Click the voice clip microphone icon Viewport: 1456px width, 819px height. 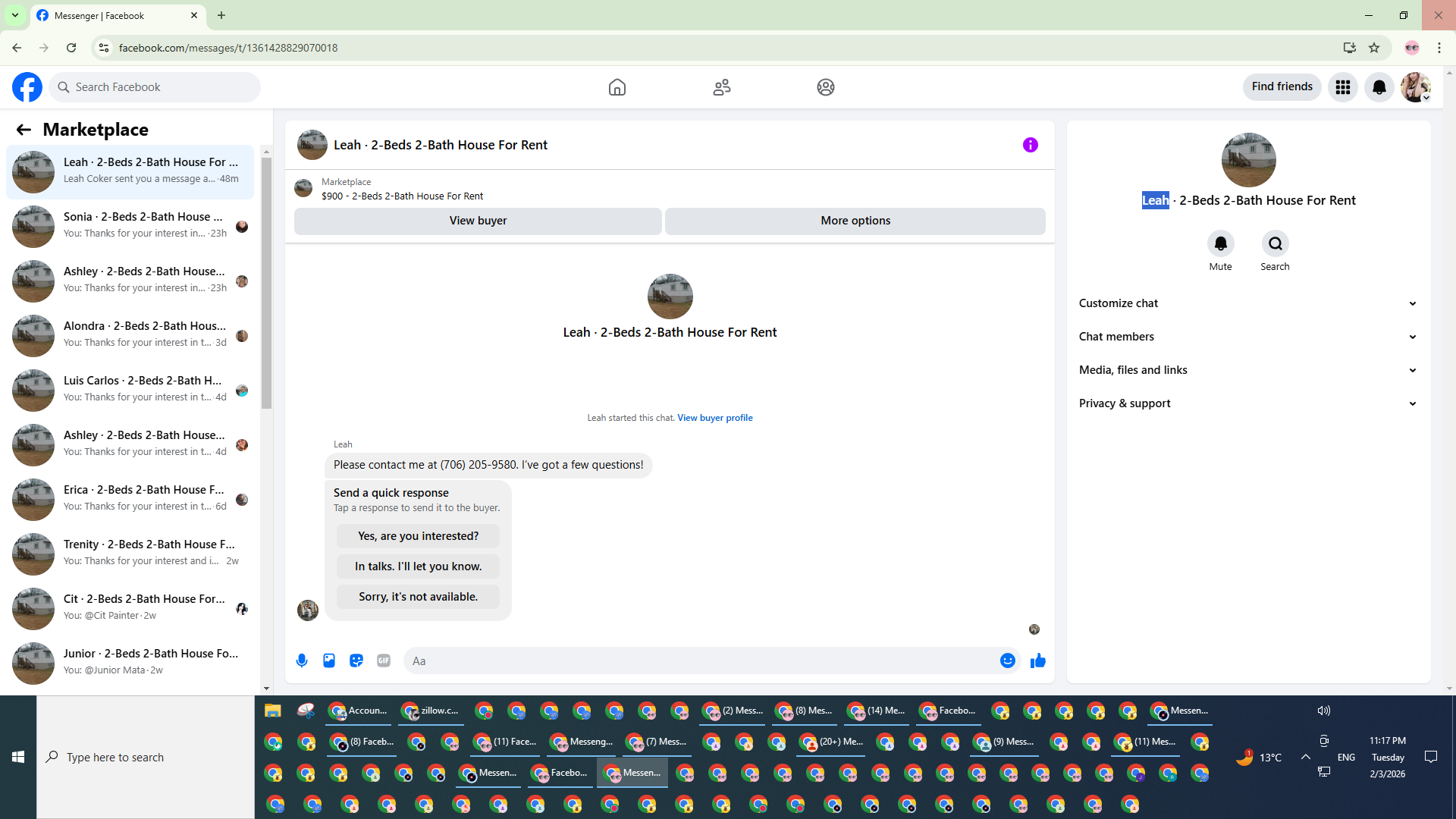pyautogui.click(x=302, y=661)
